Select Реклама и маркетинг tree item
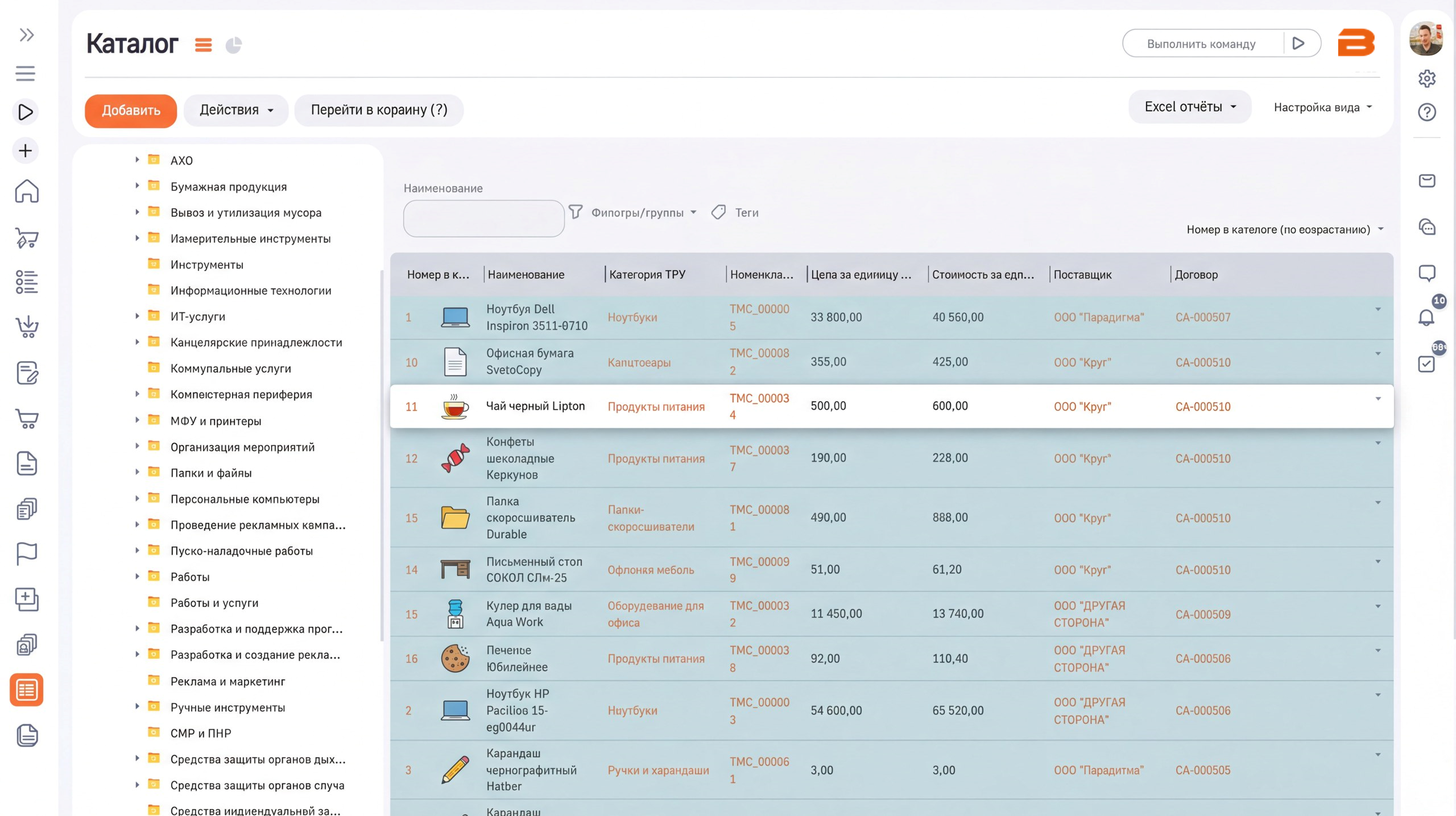The image size is (1456, 816). point(227,681)
